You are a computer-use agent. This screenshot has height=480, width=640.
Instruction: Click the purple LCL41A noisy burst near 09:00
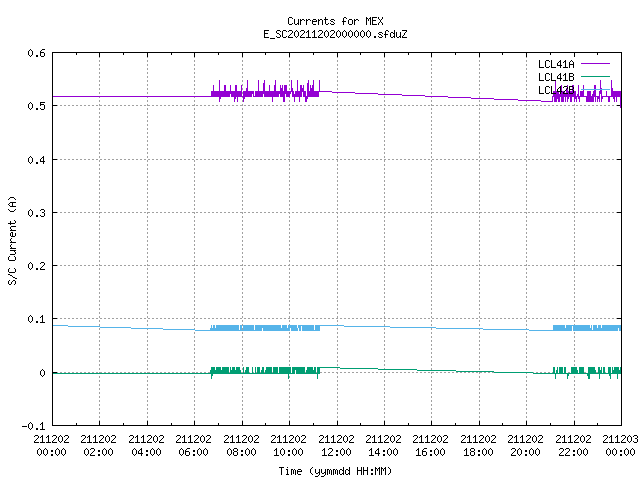point(265,93)
